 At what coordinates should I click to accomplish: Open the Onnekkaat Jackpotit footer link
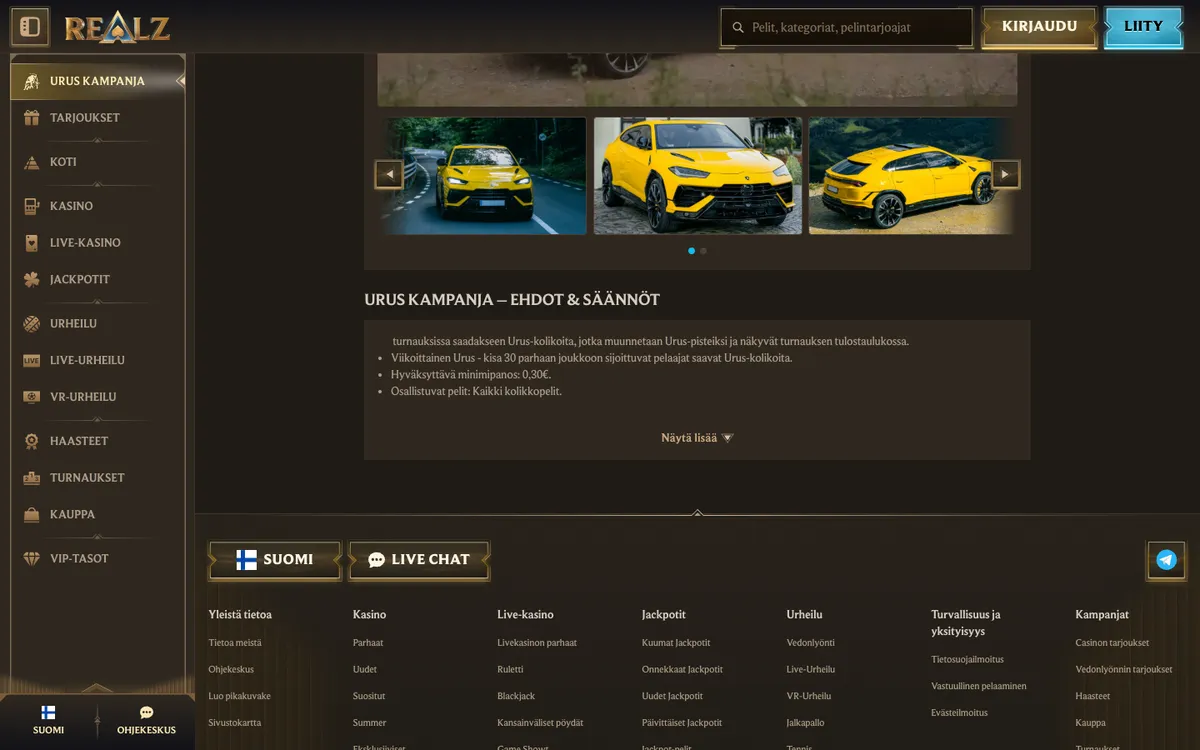pos(682,670)
